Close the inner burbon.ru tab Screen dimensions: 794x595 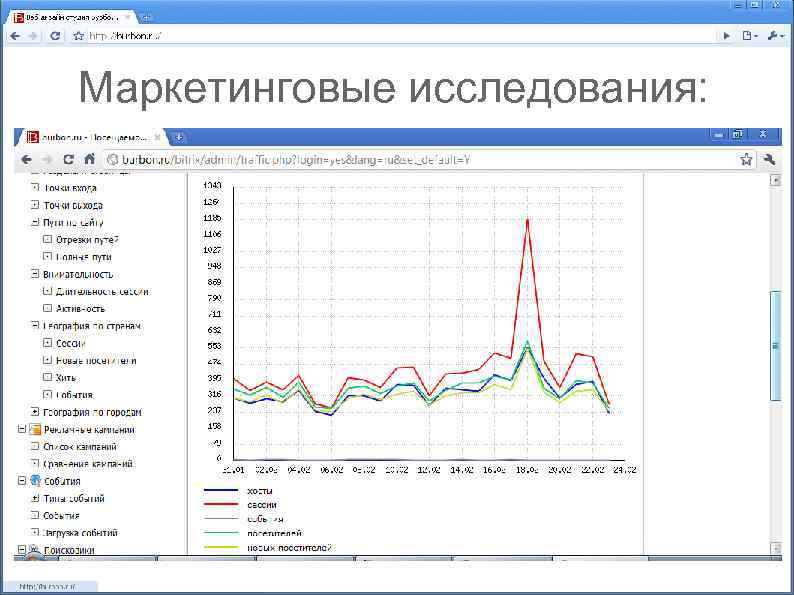[x=157, y=137]
